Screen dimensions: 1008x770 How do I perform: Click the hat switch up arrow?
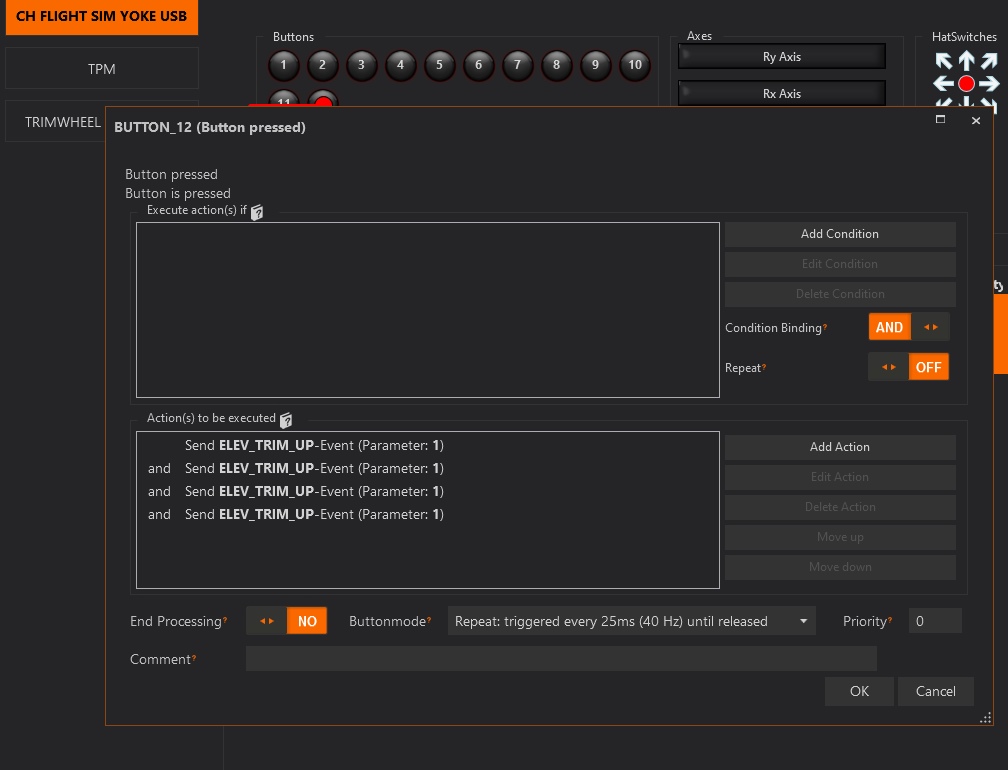(x=966, y=62)
